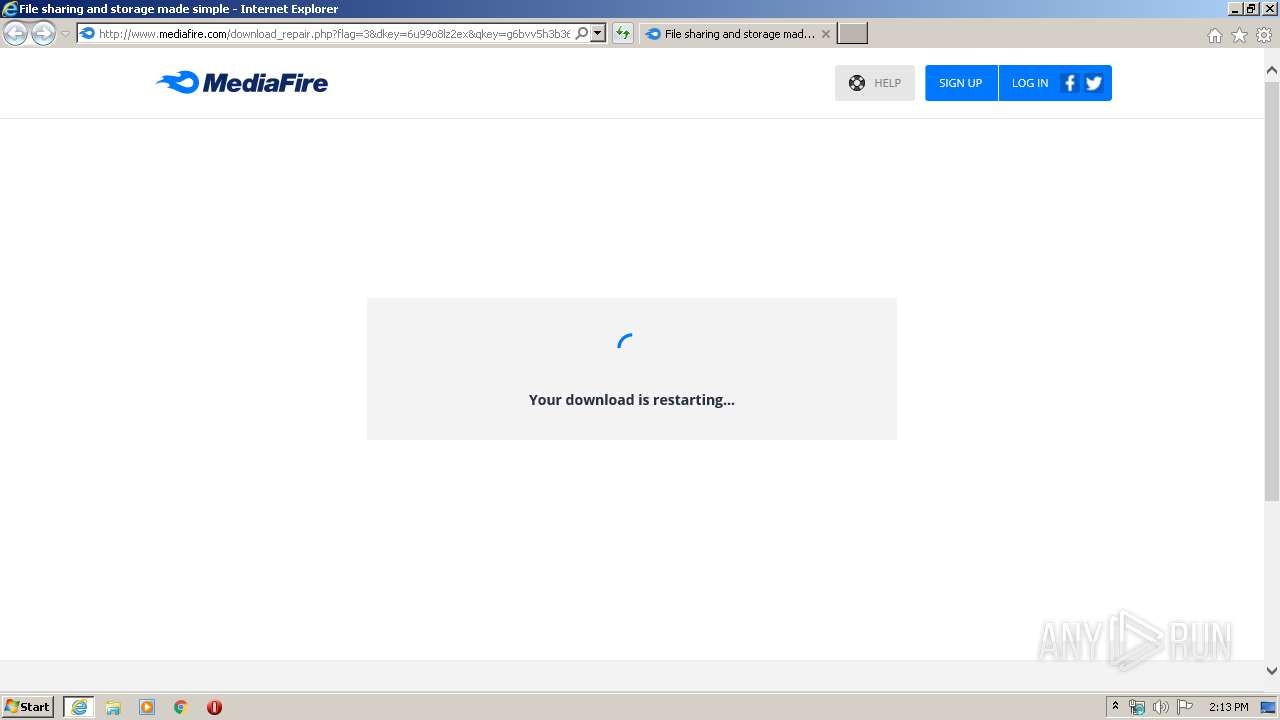Open the Tools gear icon

(x=1264, y=35)
